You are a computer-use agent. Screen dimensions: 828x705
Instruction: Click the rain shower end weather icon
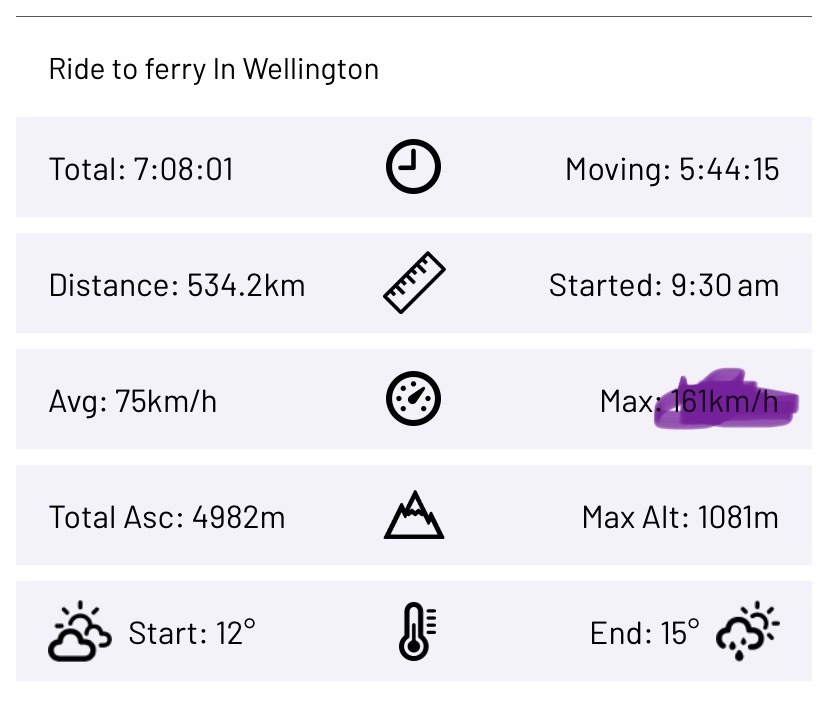click(x=748, y=631)
